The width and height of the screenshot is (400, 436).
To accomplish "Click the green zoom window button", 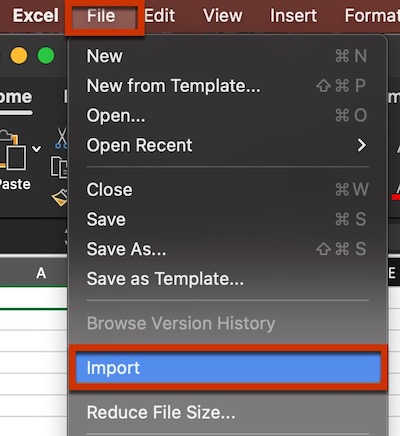I will click(46, 56).
